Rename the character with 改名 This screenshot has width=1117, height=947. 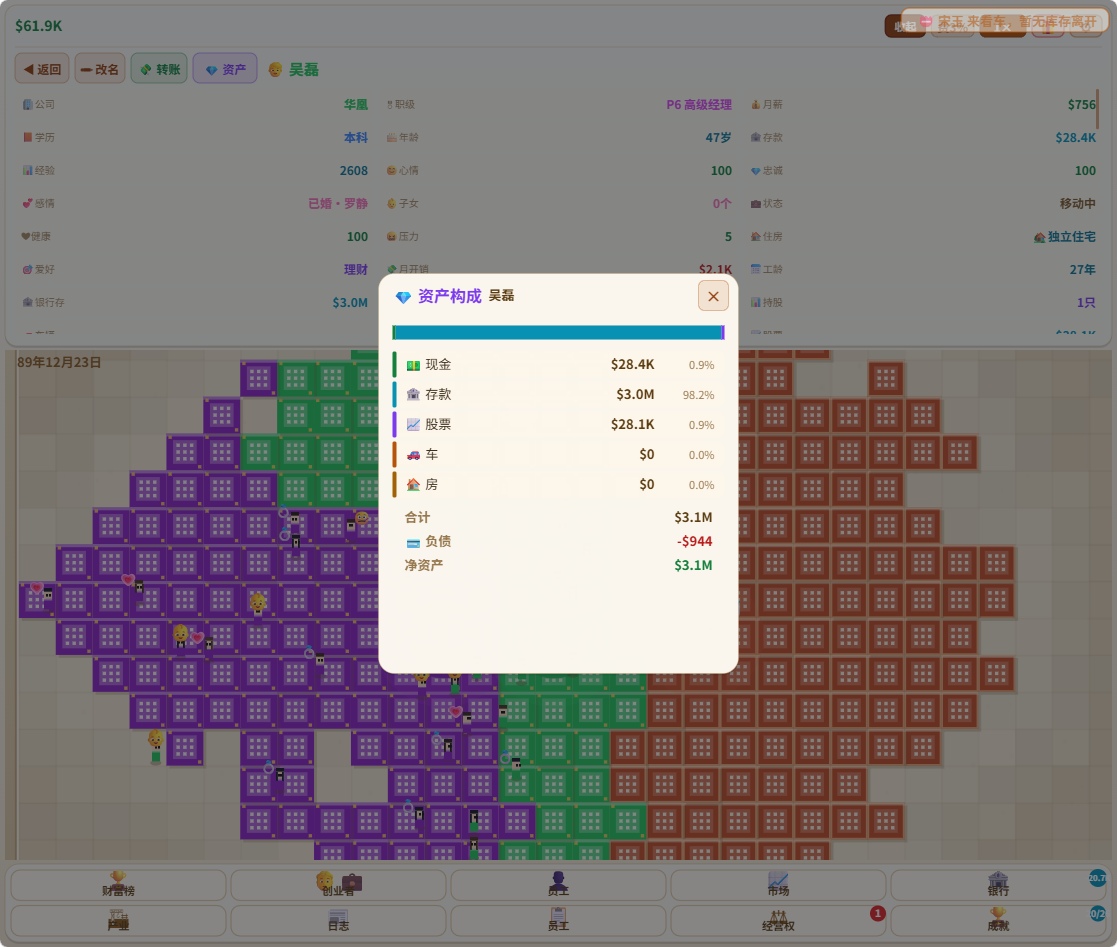100,69
